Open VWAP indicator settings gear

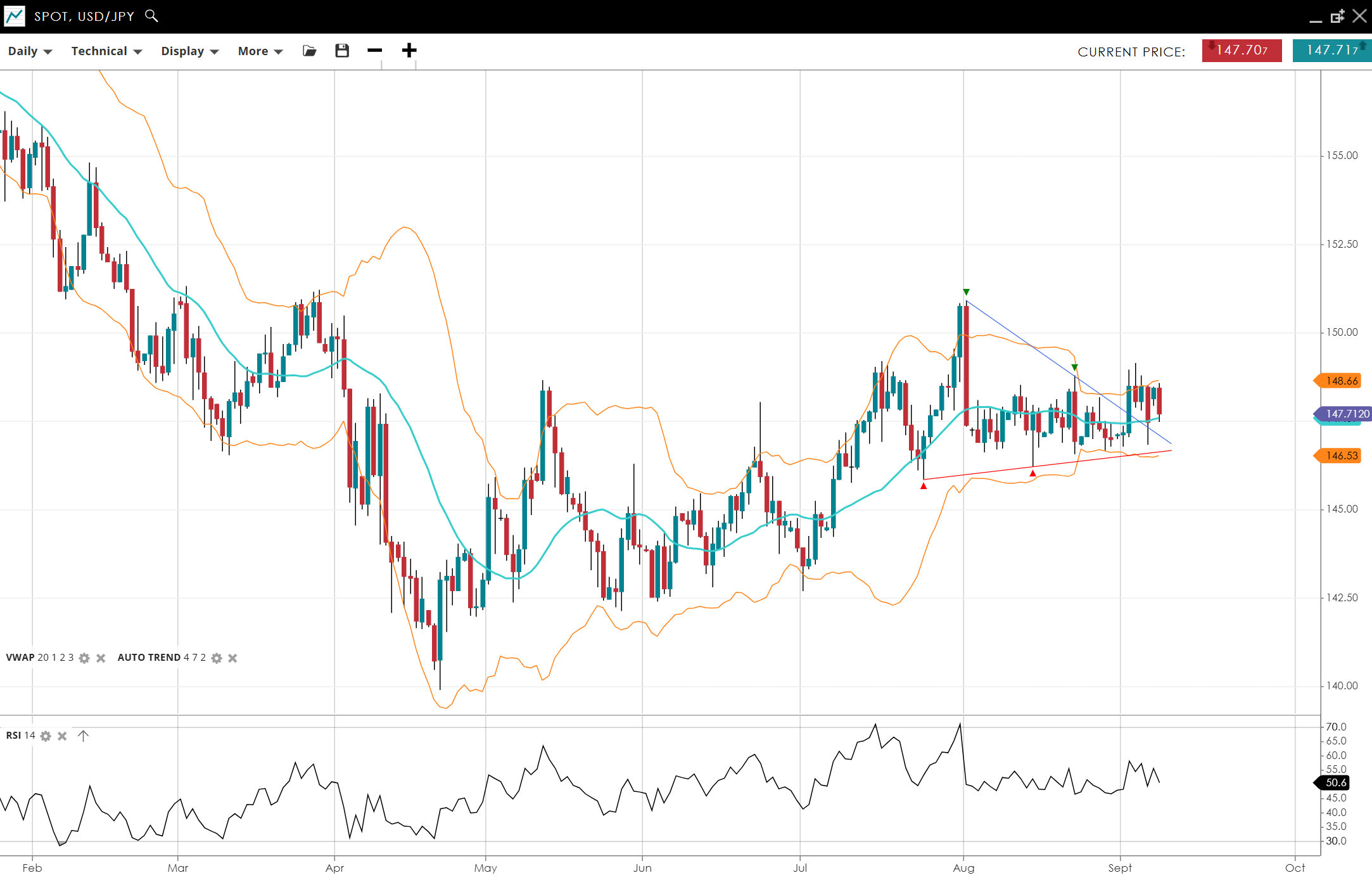pos(84,658)
